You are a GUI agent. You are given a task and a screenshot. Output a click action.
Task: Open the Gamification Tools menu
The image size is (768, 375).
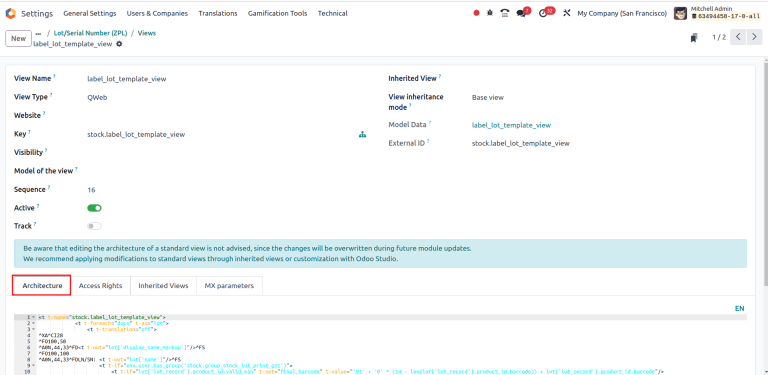coord(278,13)
